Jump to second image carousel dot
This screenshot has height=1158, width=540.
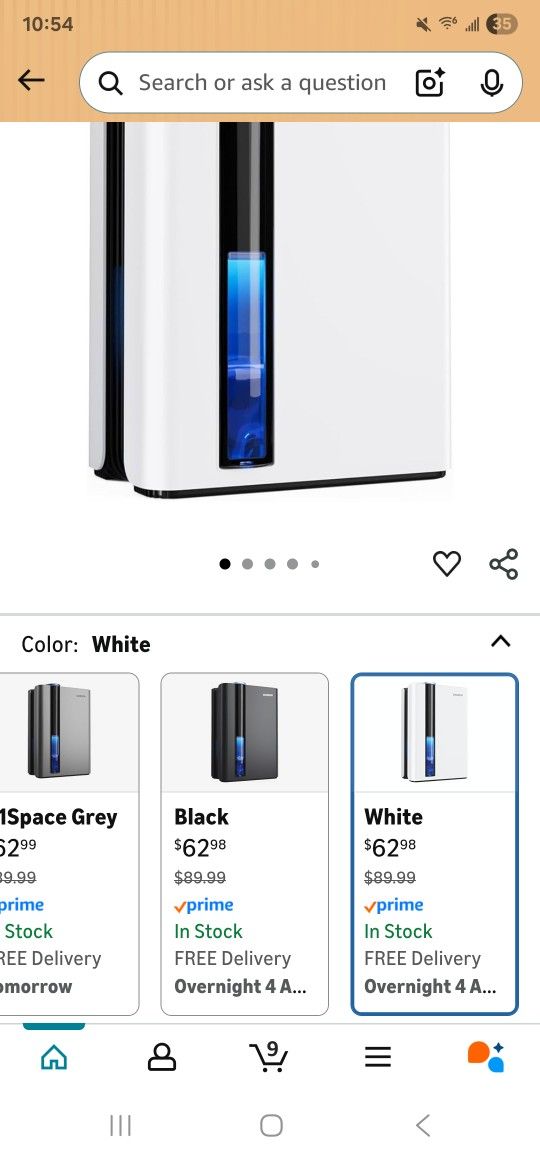[x=247, y=564]
